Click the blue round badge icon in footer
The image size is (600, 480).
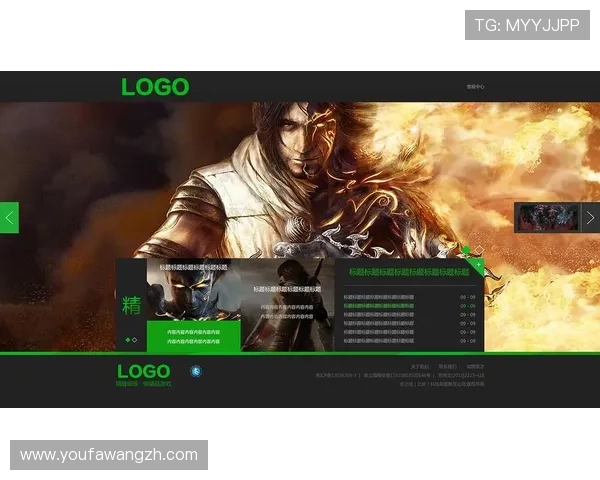(x=196, y=371)
